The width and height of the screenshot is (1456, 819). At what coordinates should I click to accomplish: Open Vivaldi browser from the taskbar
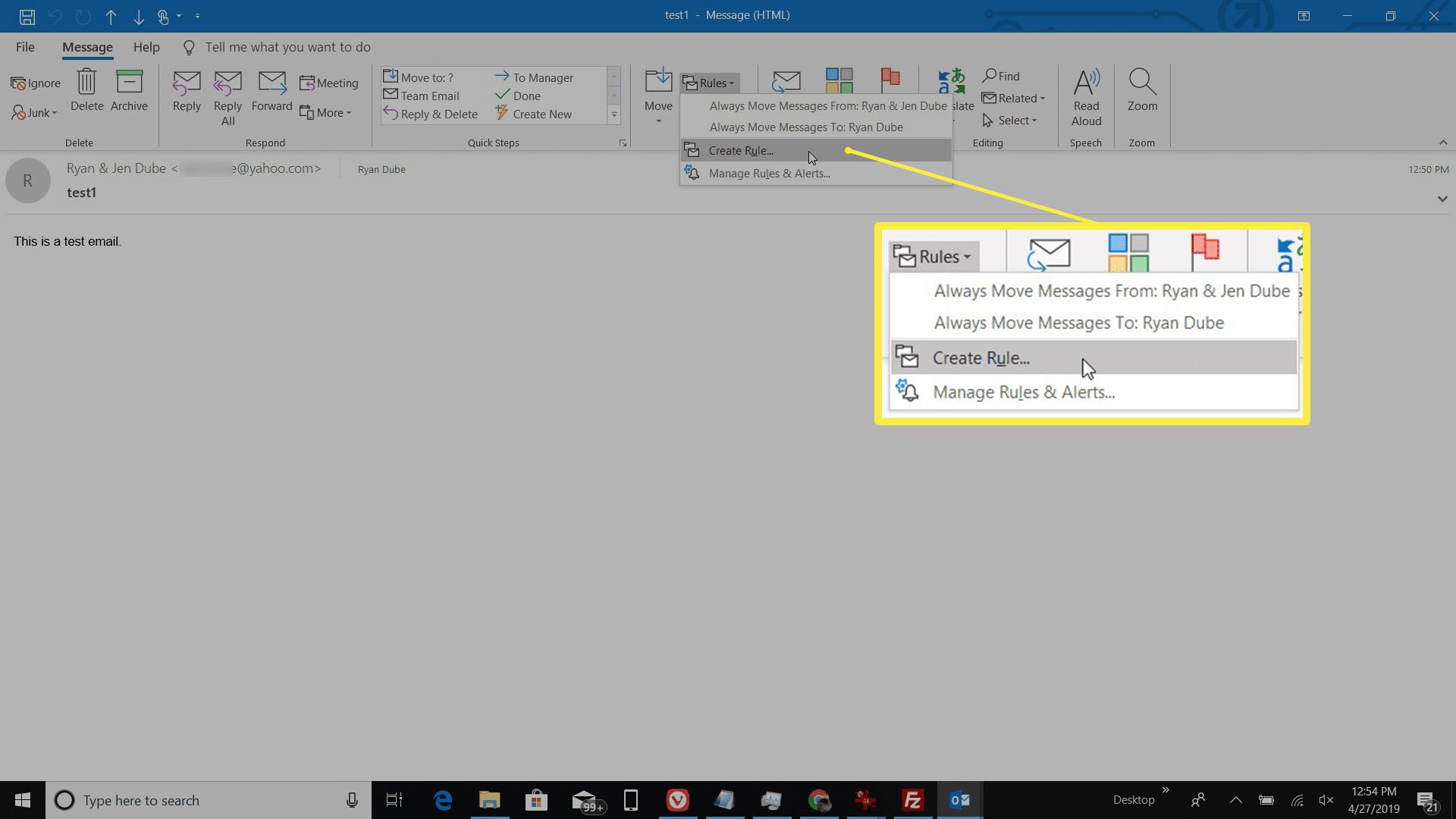pos(677,800)
